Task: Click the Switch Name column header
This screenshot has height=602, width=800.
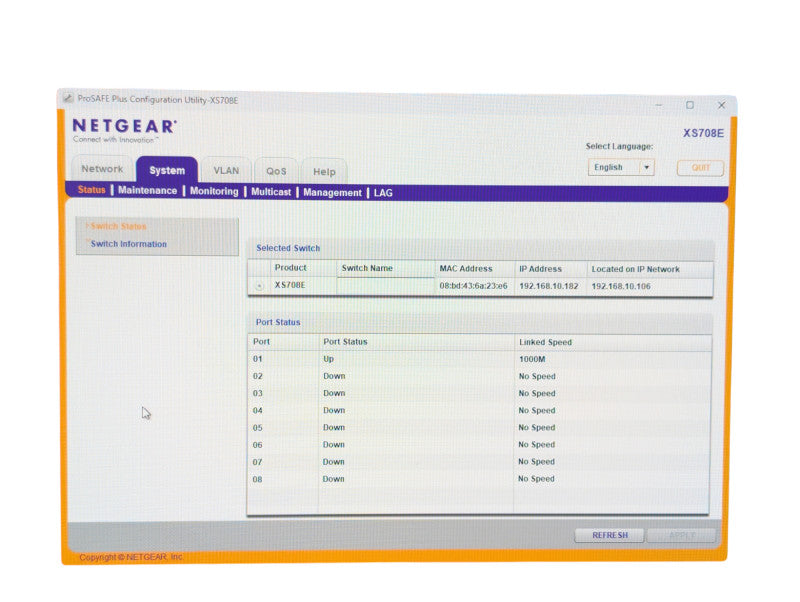Action: [367, 268]
